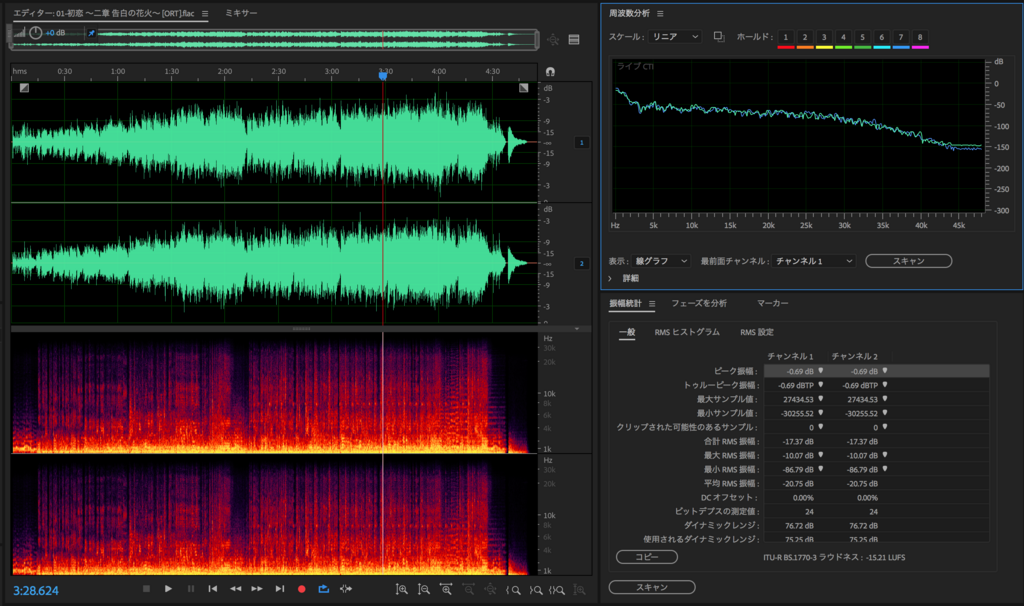This screenshot has height=606, width=1024.
Task: Click スキャン button in amplitude statistics panel
Action: coord(652,587)
